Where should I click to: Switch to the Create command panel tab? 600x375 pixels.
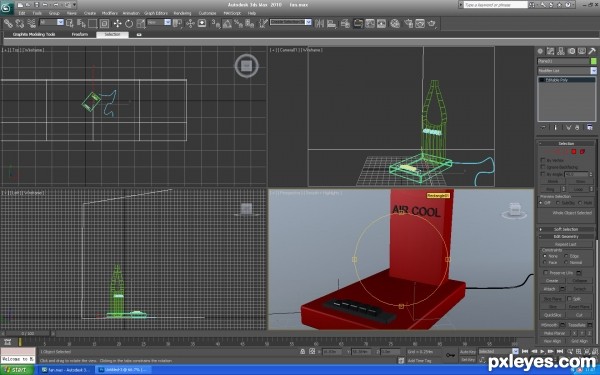pyautogui.click(x=540, y=51)
